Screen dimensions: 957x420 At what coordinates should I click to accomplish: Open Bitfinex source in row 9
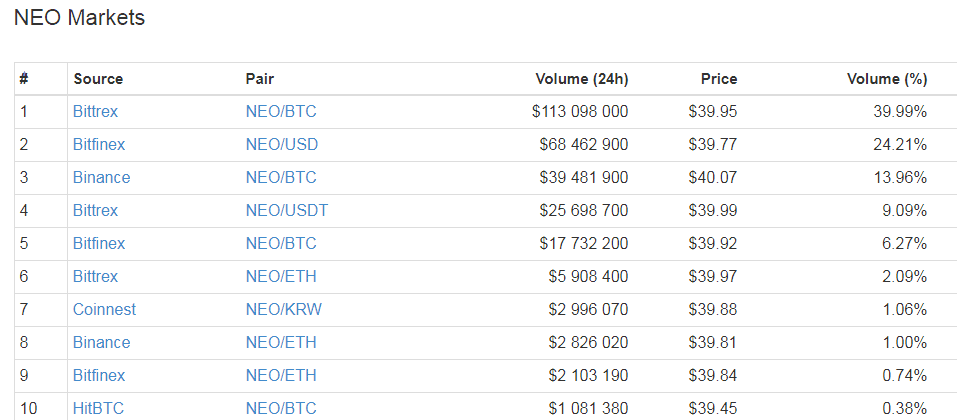99,375
